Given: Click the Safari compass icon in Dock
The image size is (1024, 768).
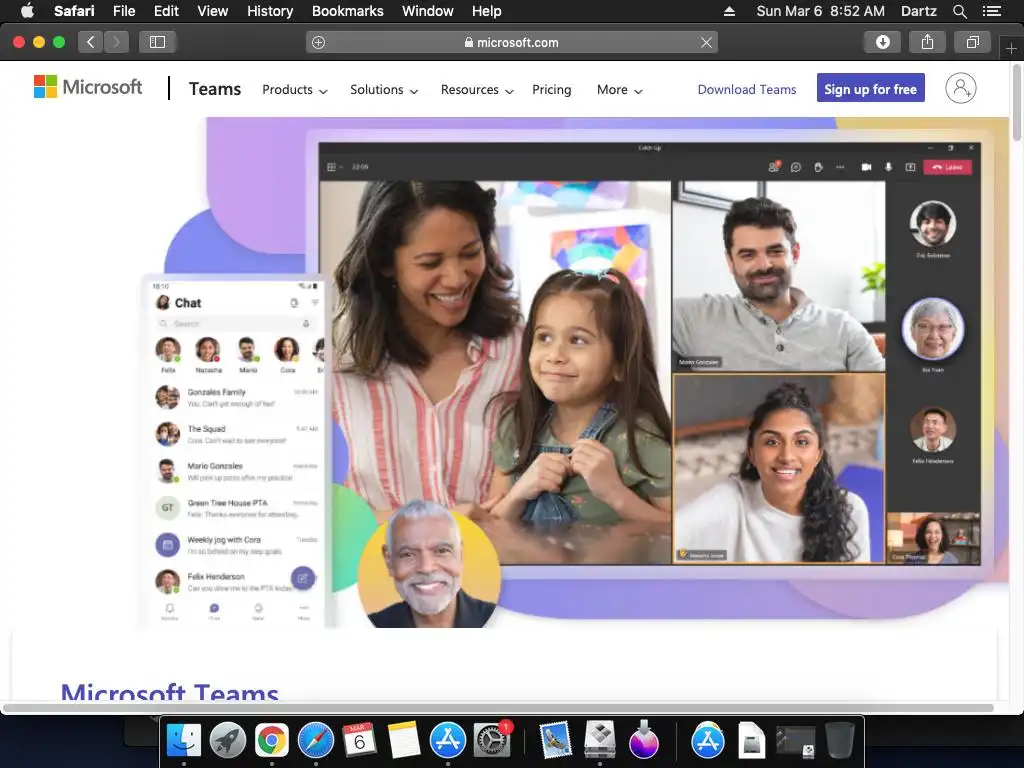Looking at the screenshot, I should pos(315,740).
